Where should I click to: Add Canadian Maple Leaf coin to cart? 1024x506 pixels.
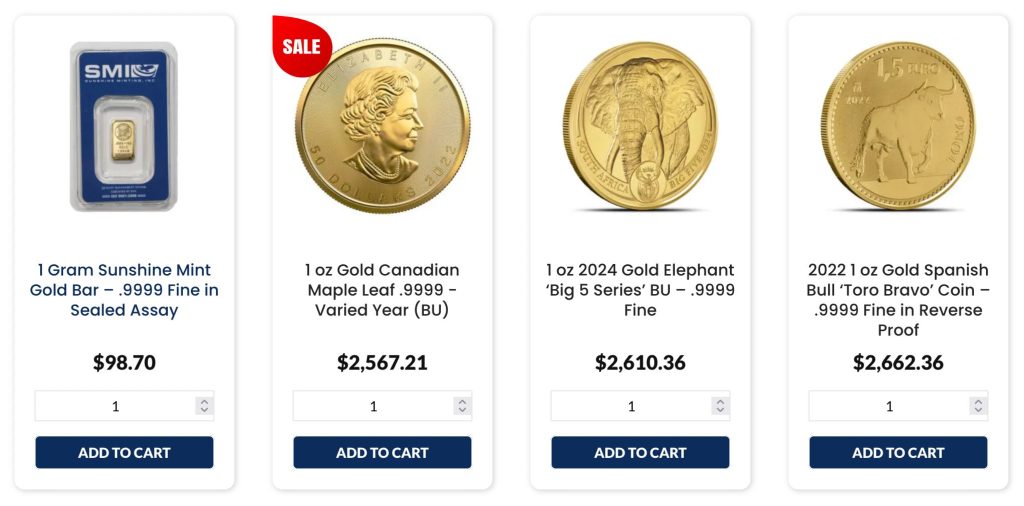(382, 452)
